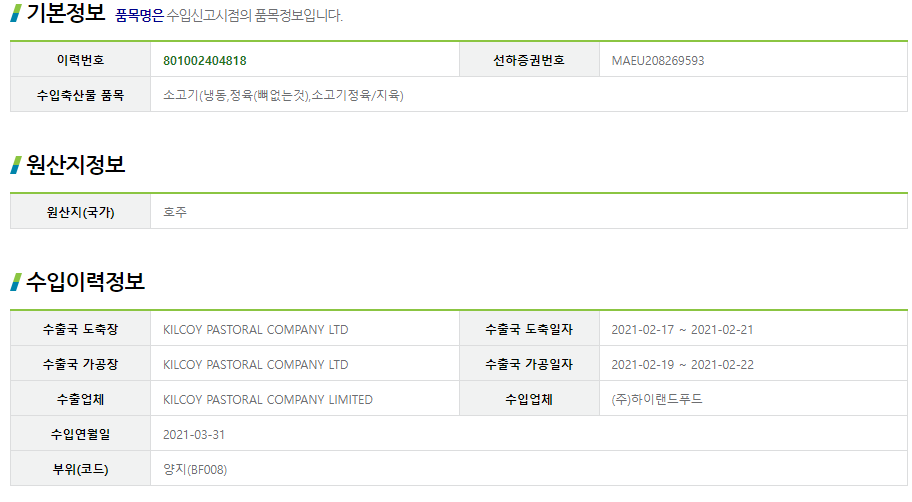Click the slash icon beside 기본정보 heading
This screenshot has width=912, height=502.
[x=16, y=13]
